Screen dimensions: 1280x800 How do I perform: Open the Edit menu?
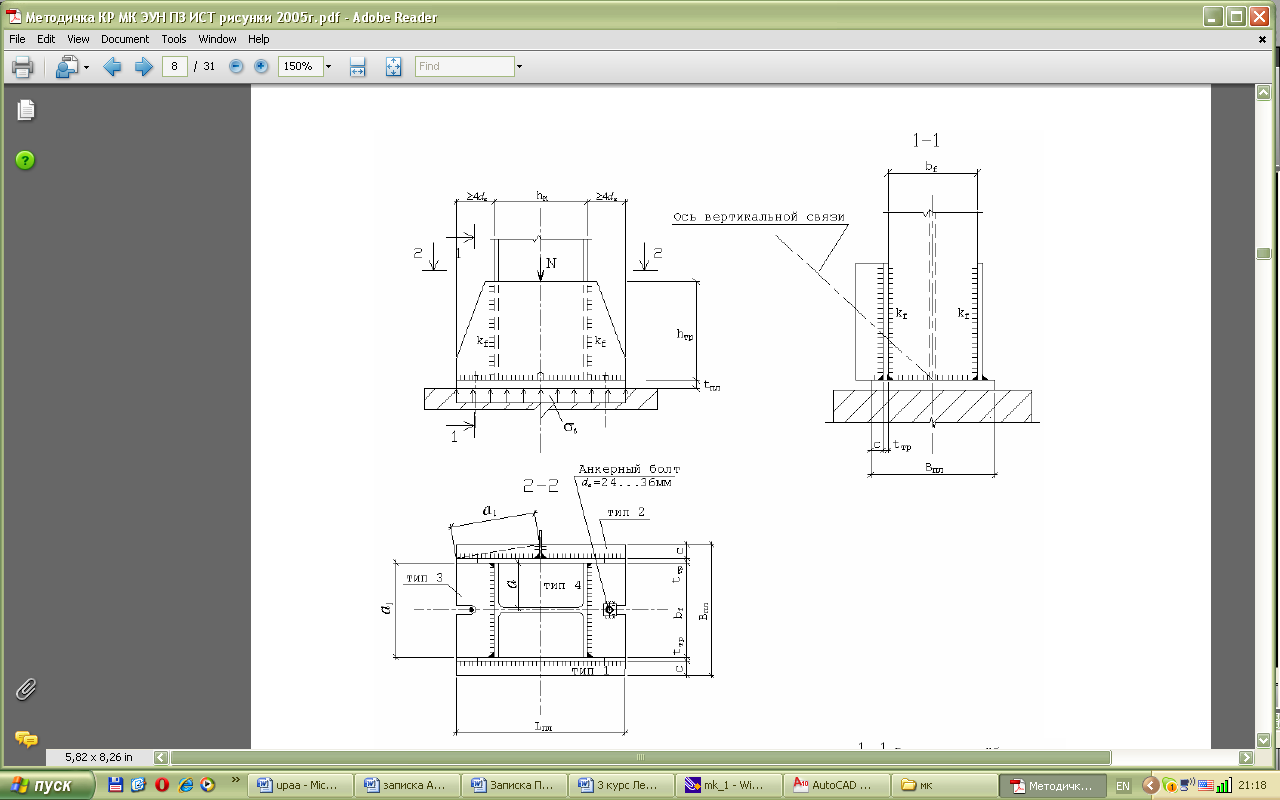click(46, 39)
